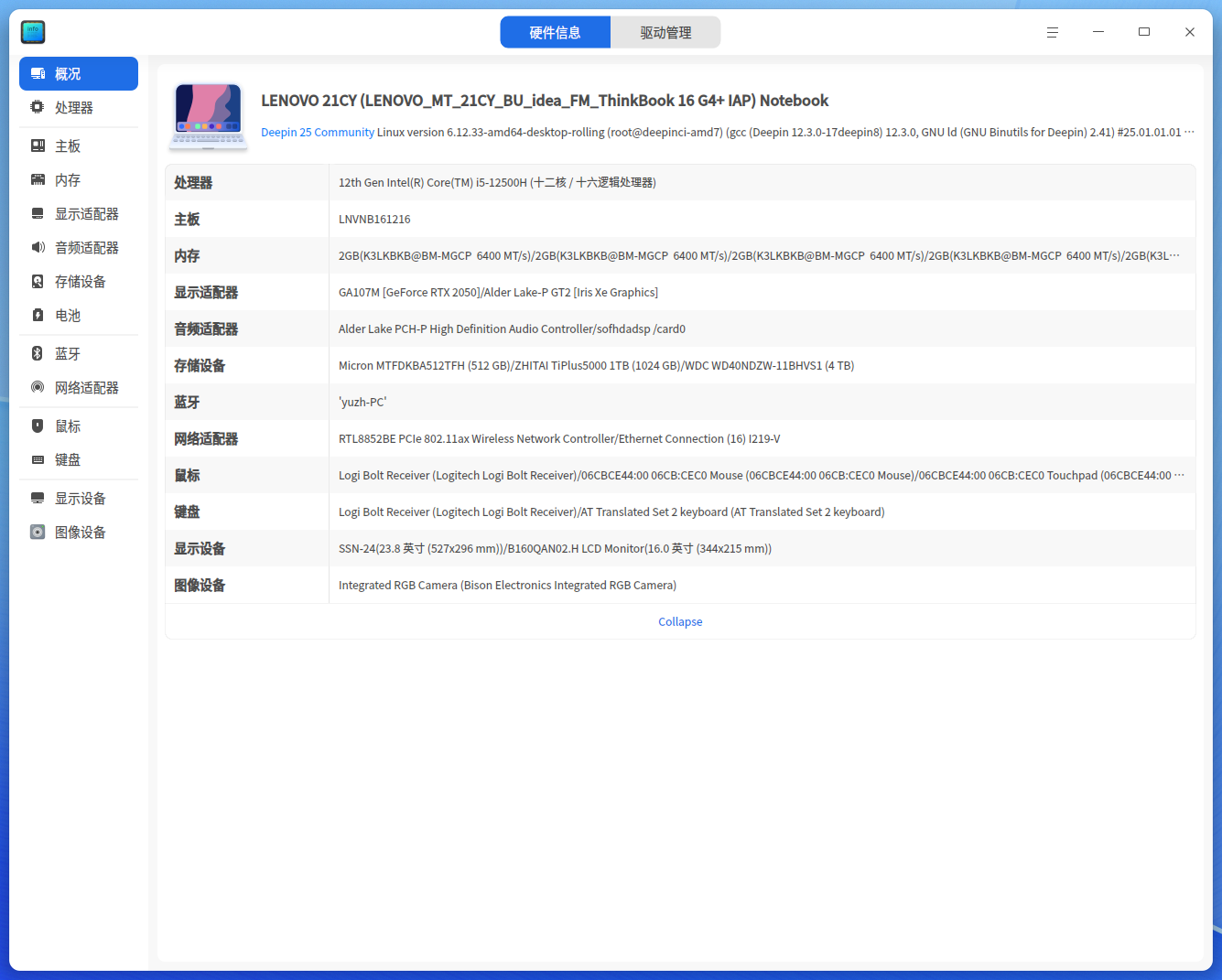Open the Deepin 25 Community link
This screenshot has height=980, width=1222.
tap(318, 132)
